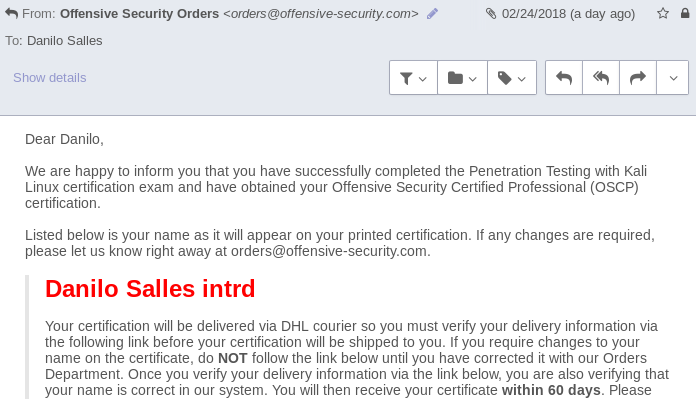Show details of the message header
This screenshot has height=399, width=696.
(x=50, y=78)
